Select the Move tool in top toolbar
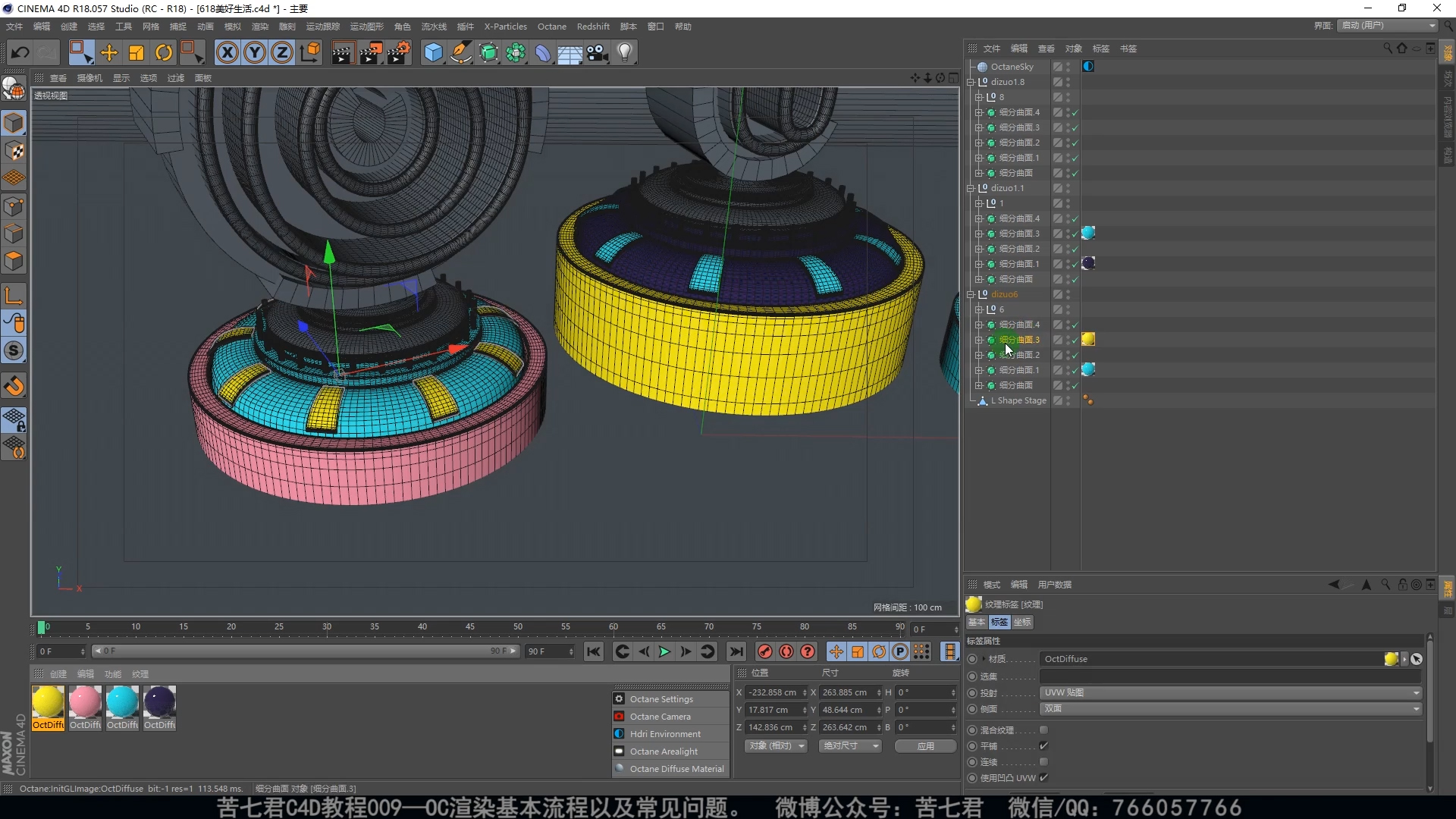This screenshot has width=1456, height=819. 109,52
